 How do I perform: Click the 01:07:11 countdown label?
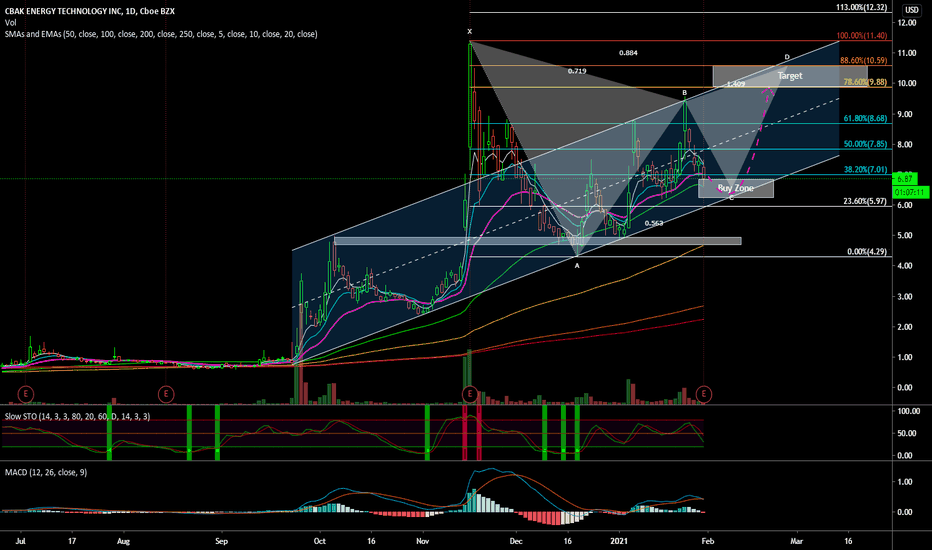[911, 192]
